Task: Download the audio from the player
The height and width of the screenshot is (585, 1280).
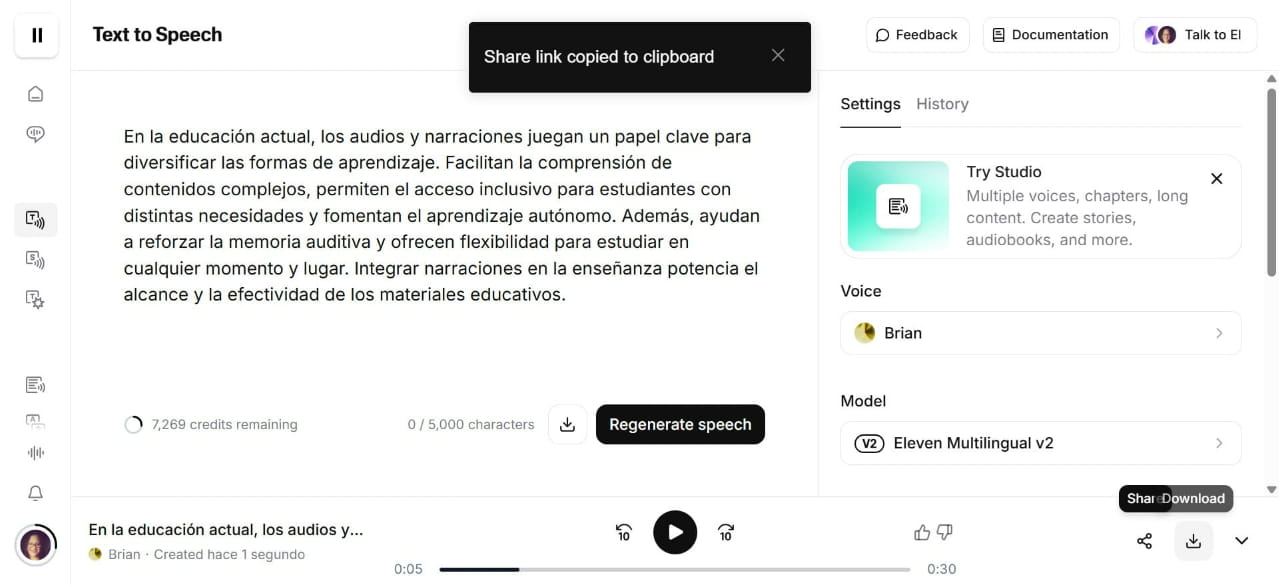Action: [1193, 540]
